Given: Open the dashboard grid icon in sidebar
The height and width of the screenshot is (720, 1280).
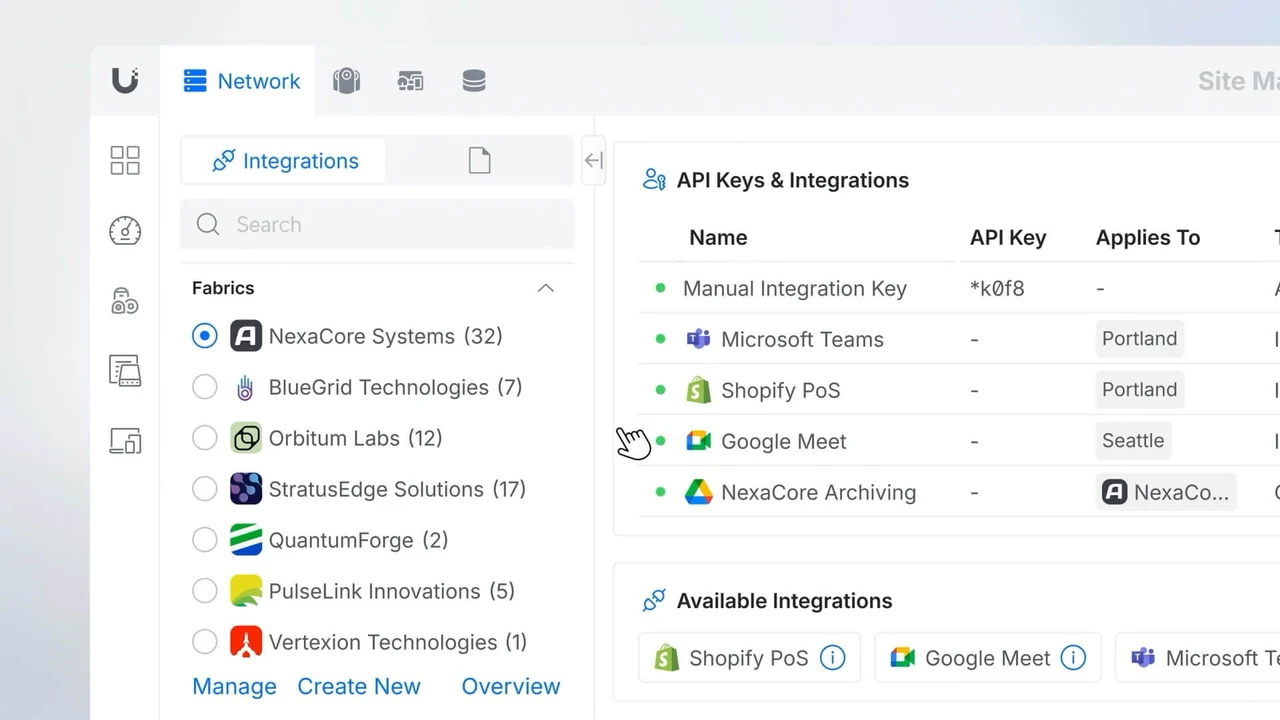Looking at the screenshot, I should click(x=125, y=160).
